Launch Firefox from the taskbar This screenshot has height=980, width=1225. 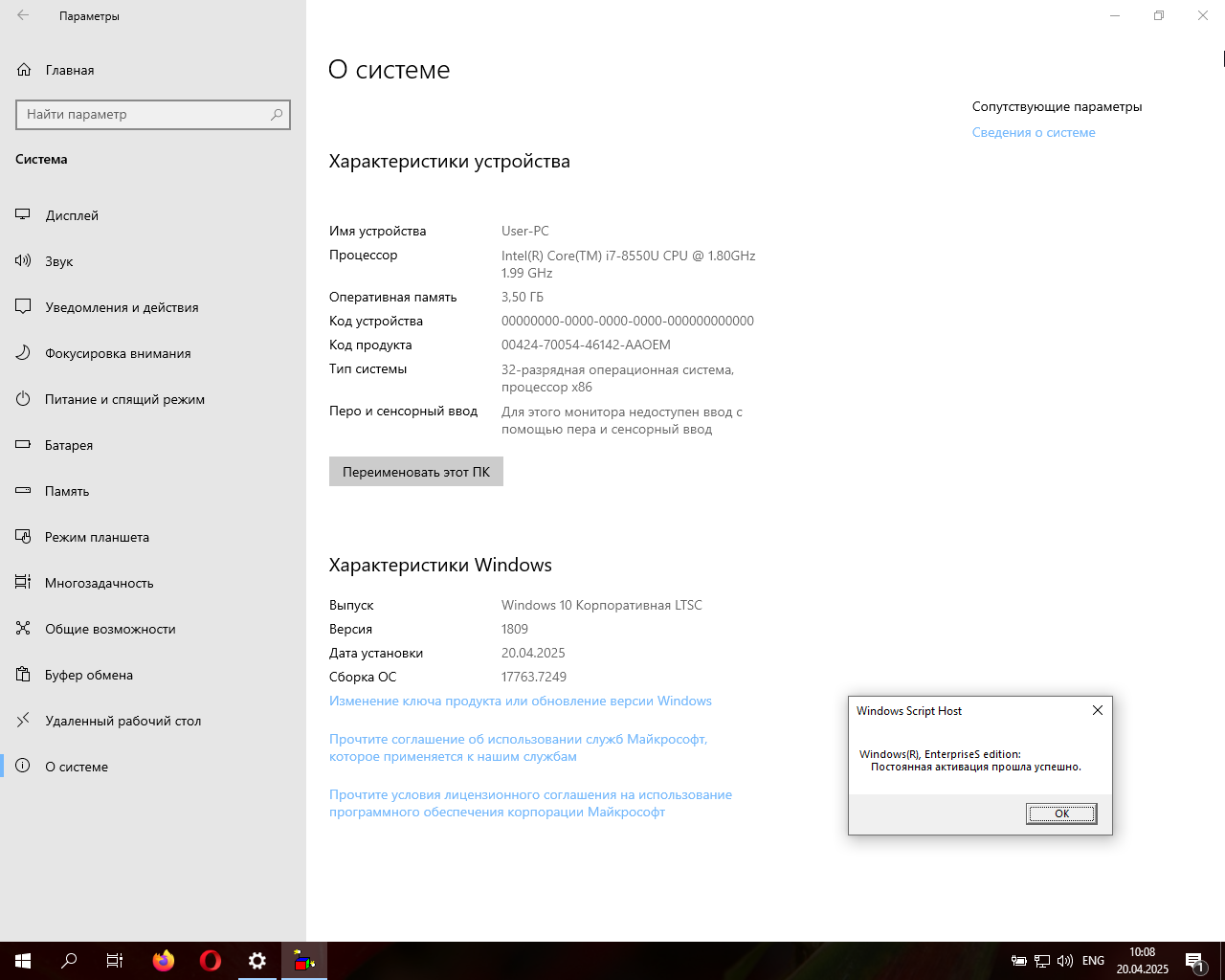pyautogui.click(x=164, y=961)
